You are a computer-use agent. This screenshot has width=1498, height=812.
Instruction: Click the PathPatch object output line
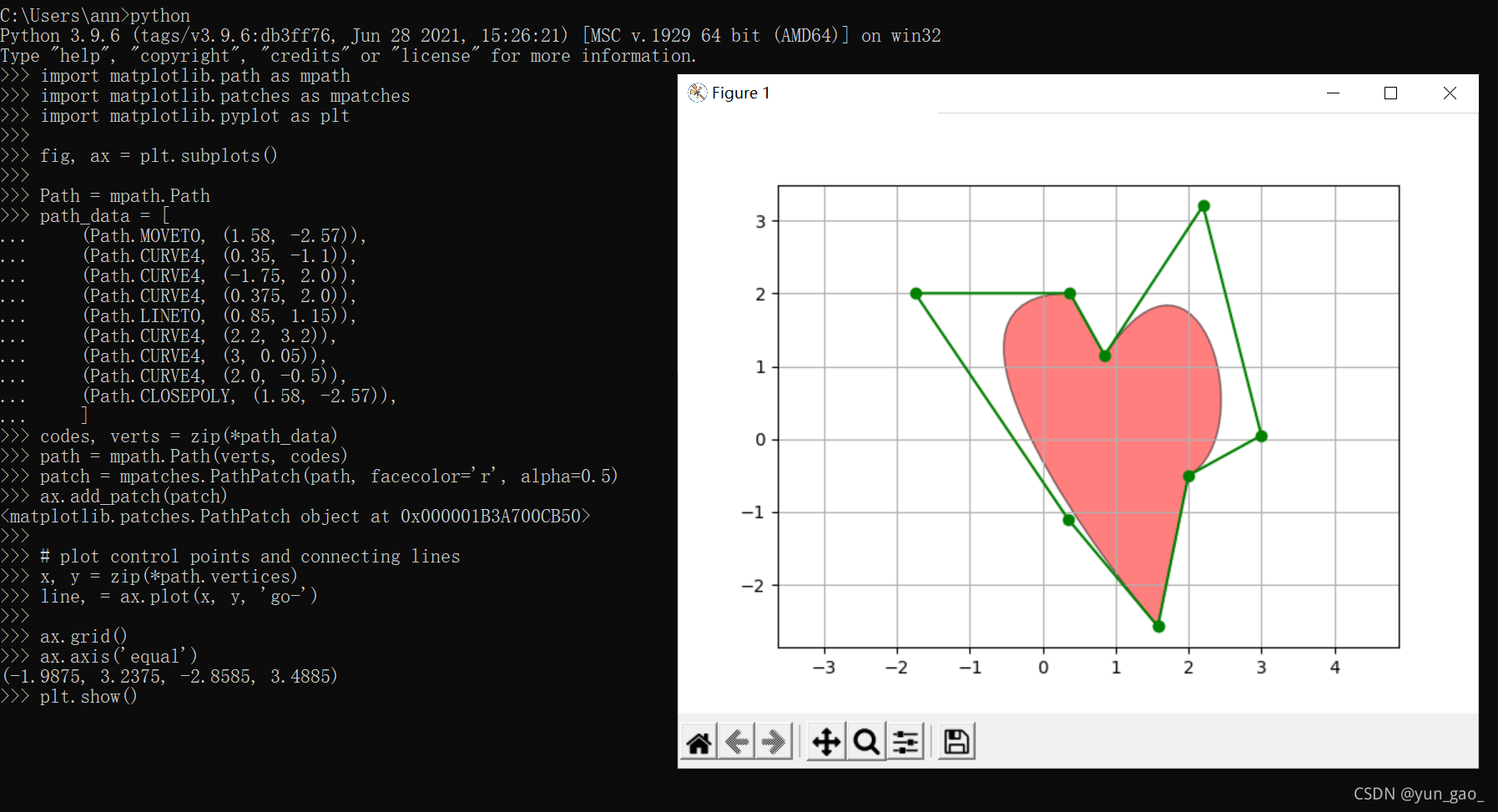(295, 516)
